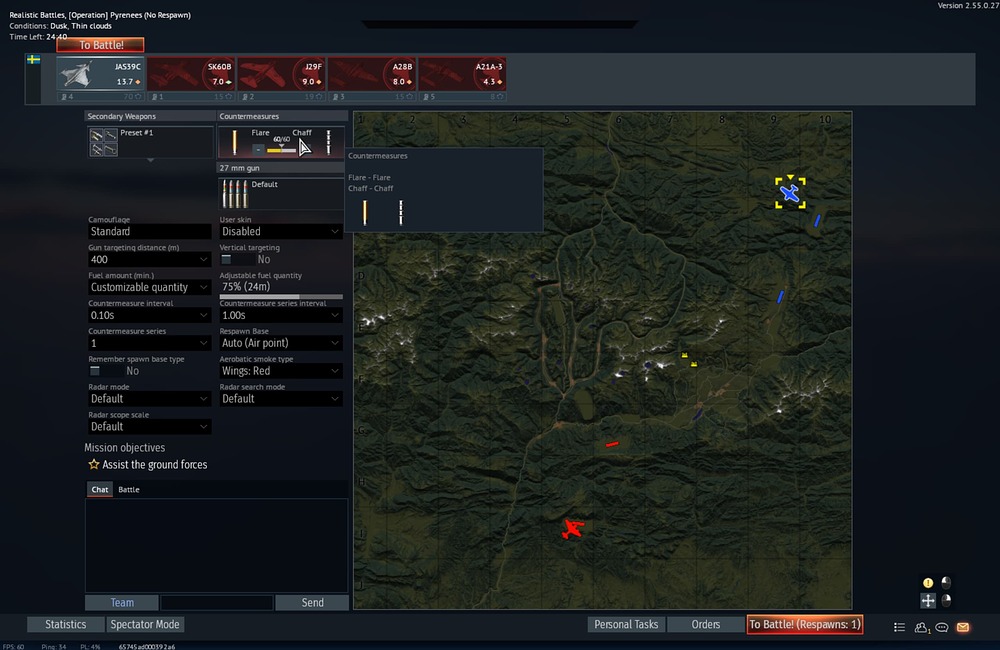This screenshot has width=1000, height=650.
Task: Open the squad contacts icon showing 1
Action: [920, 627]
